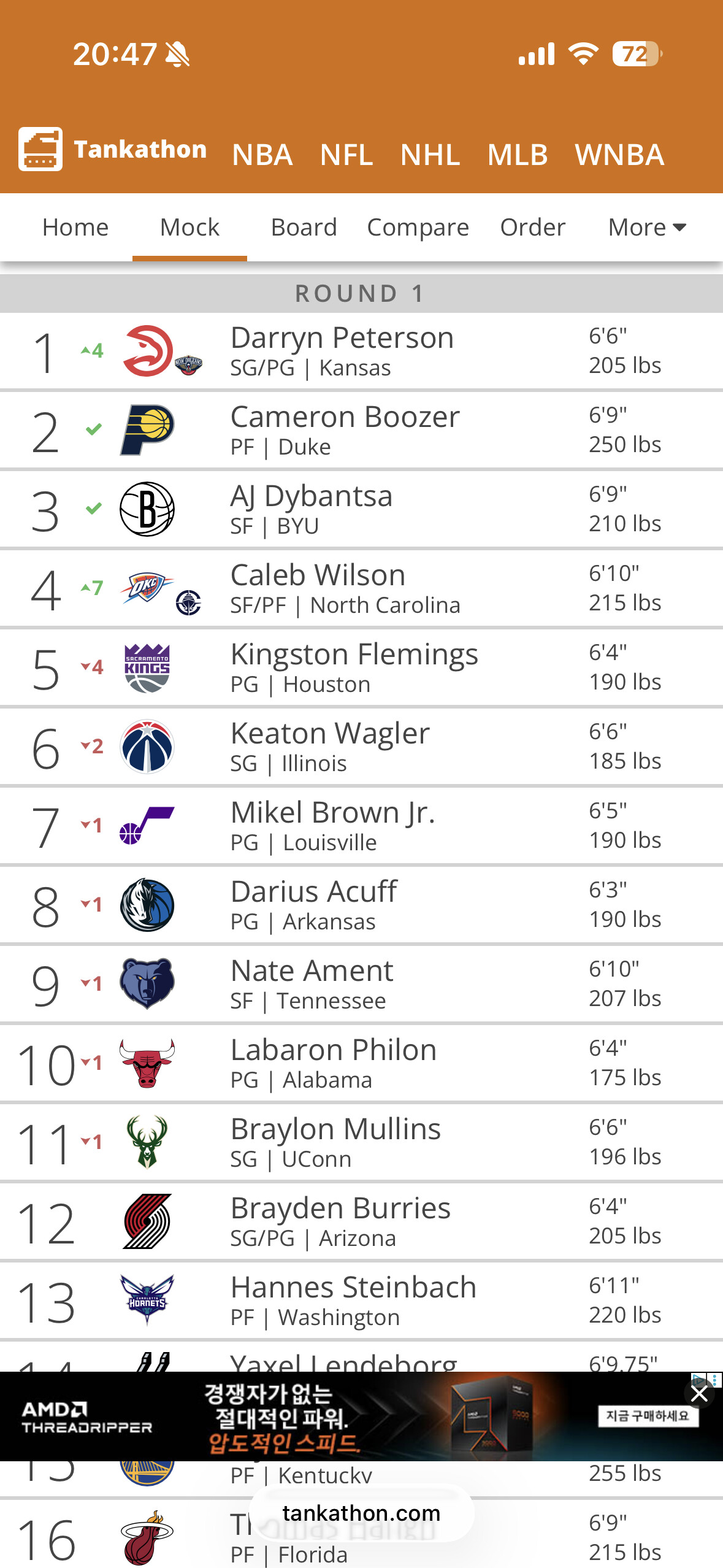Tap the Chicago Bulls logo at pick 10

pos(147,1063)
